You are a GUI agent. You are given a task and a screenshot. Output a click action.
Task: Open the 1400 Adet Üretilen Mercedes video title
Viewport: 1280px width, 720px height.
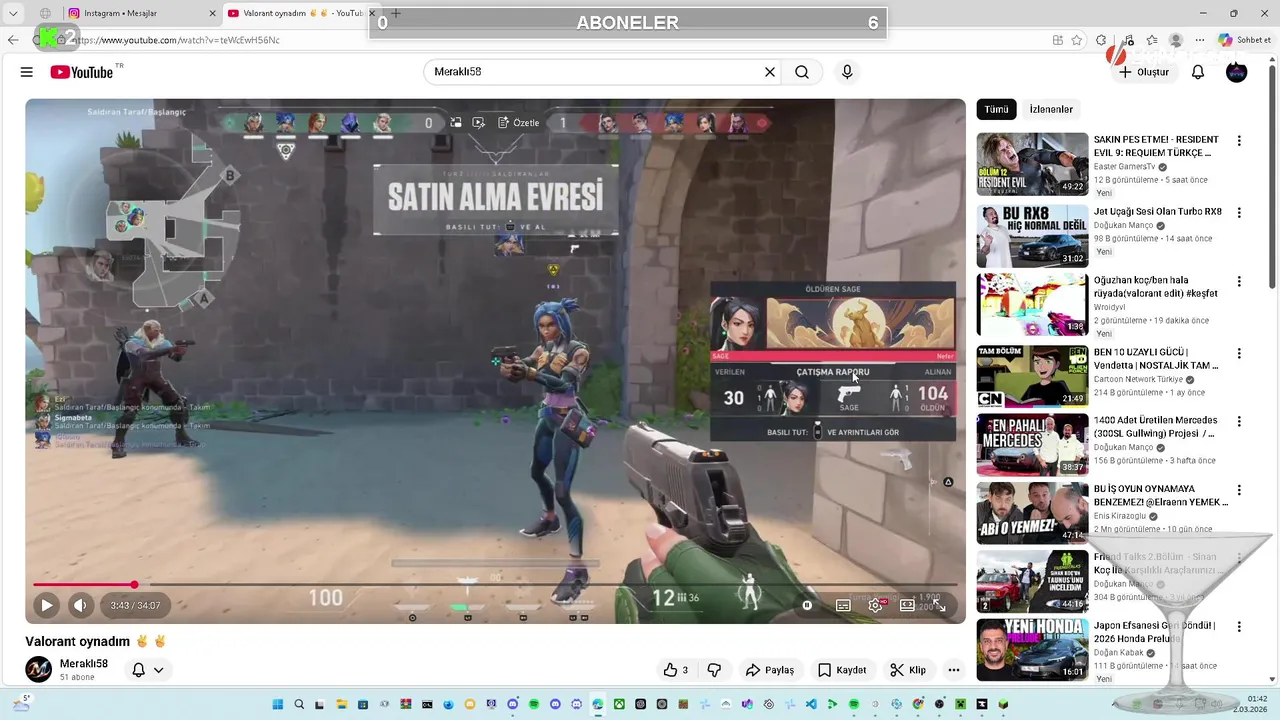coord(1156,427)
